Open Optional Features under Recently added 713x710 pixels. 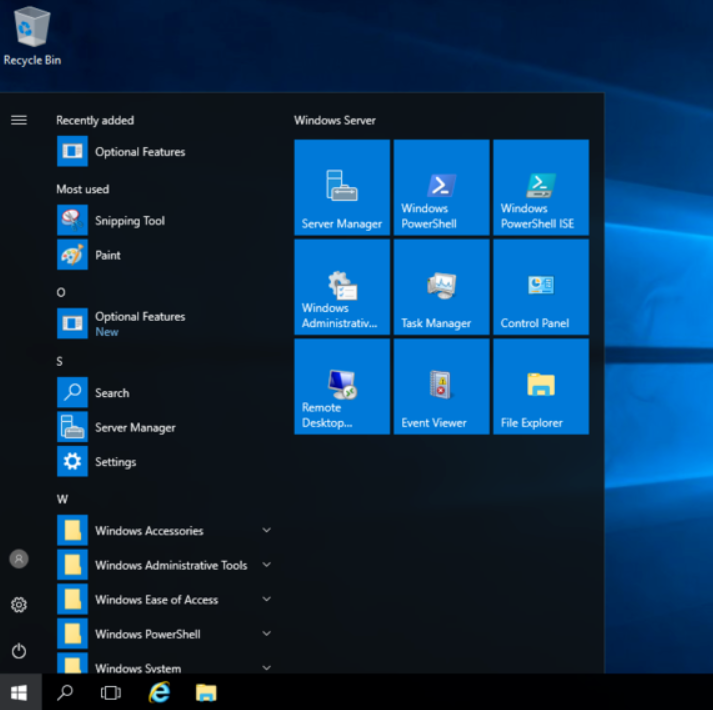(x=164, y=151)
